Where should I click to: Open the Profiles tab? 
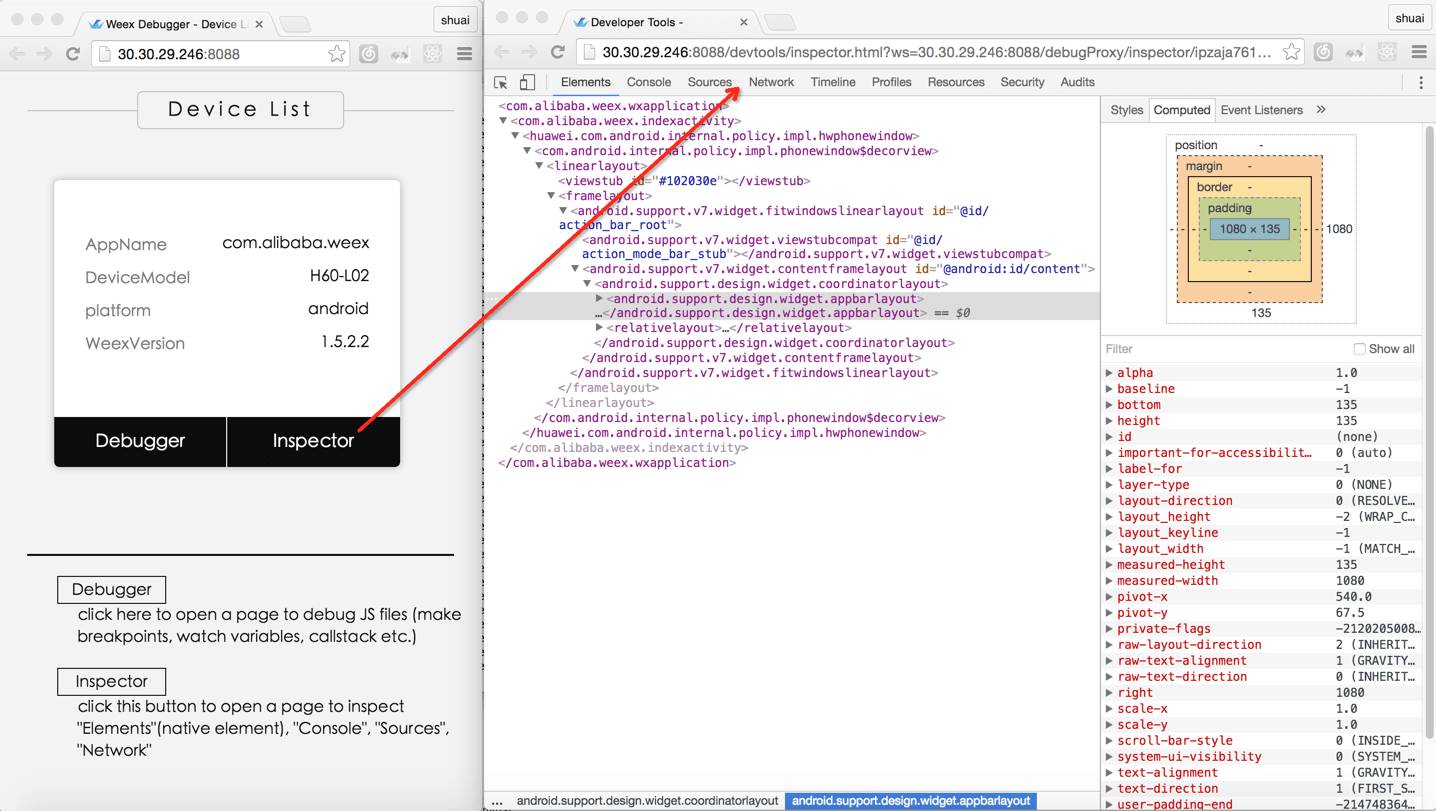[891, 82]
